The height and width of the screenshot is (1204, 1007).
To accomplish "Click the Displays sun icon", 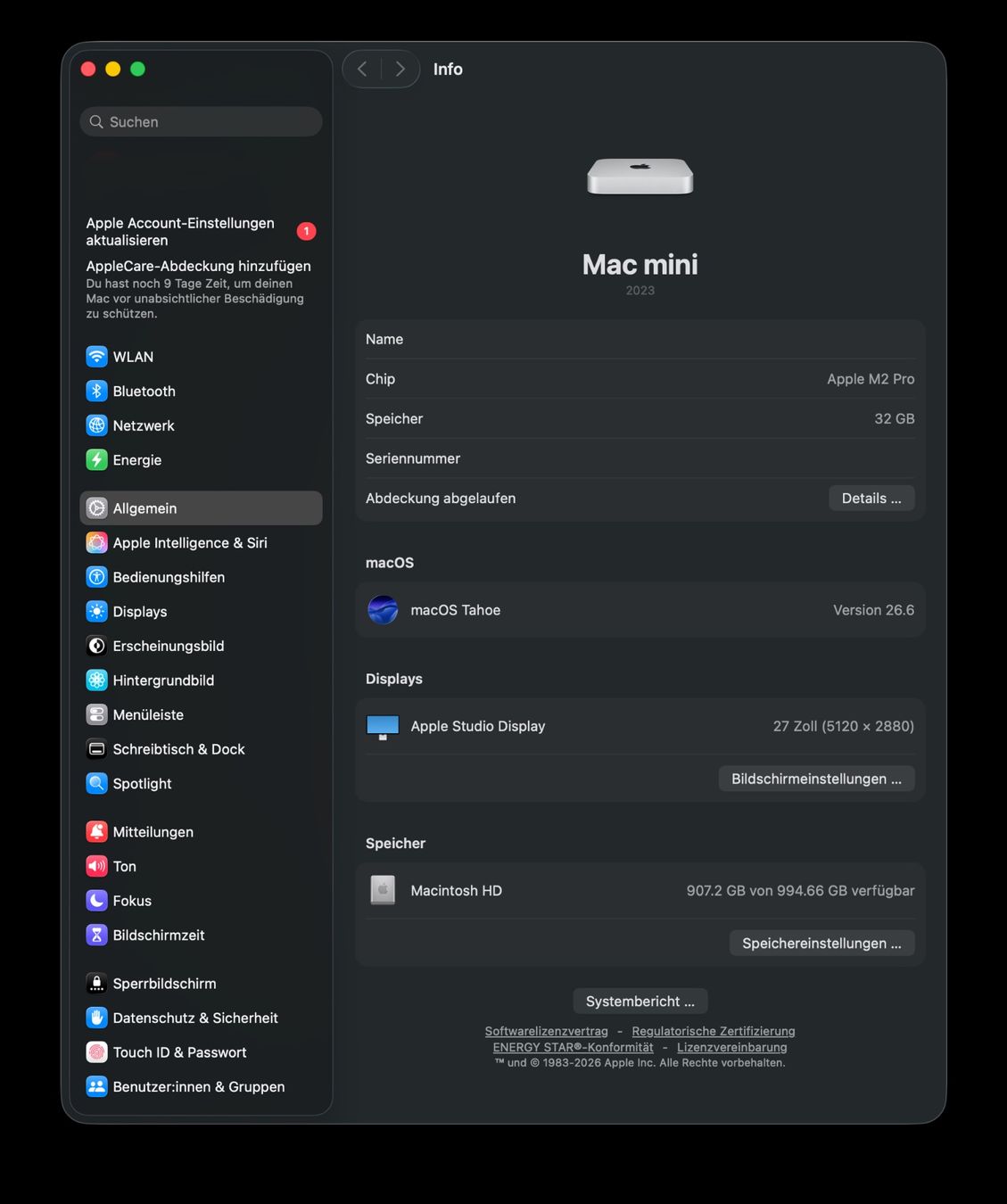I will (96, 612).
